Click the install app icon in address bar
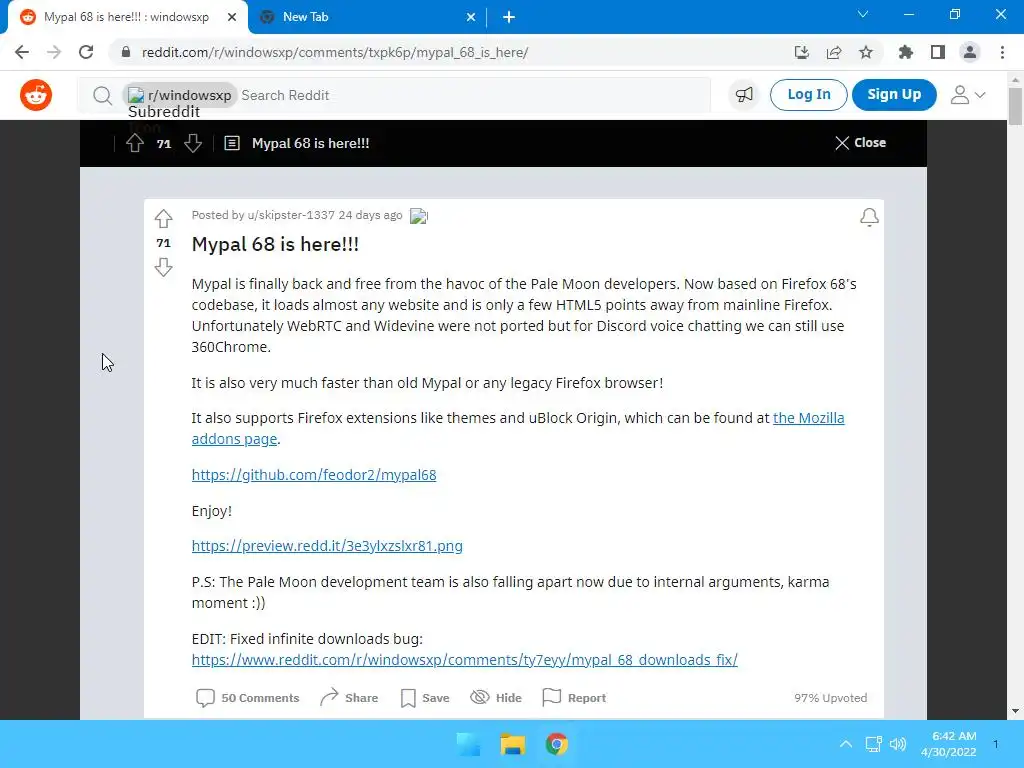The height and width of the screenshot is (768, 1024). coord(801,52)
